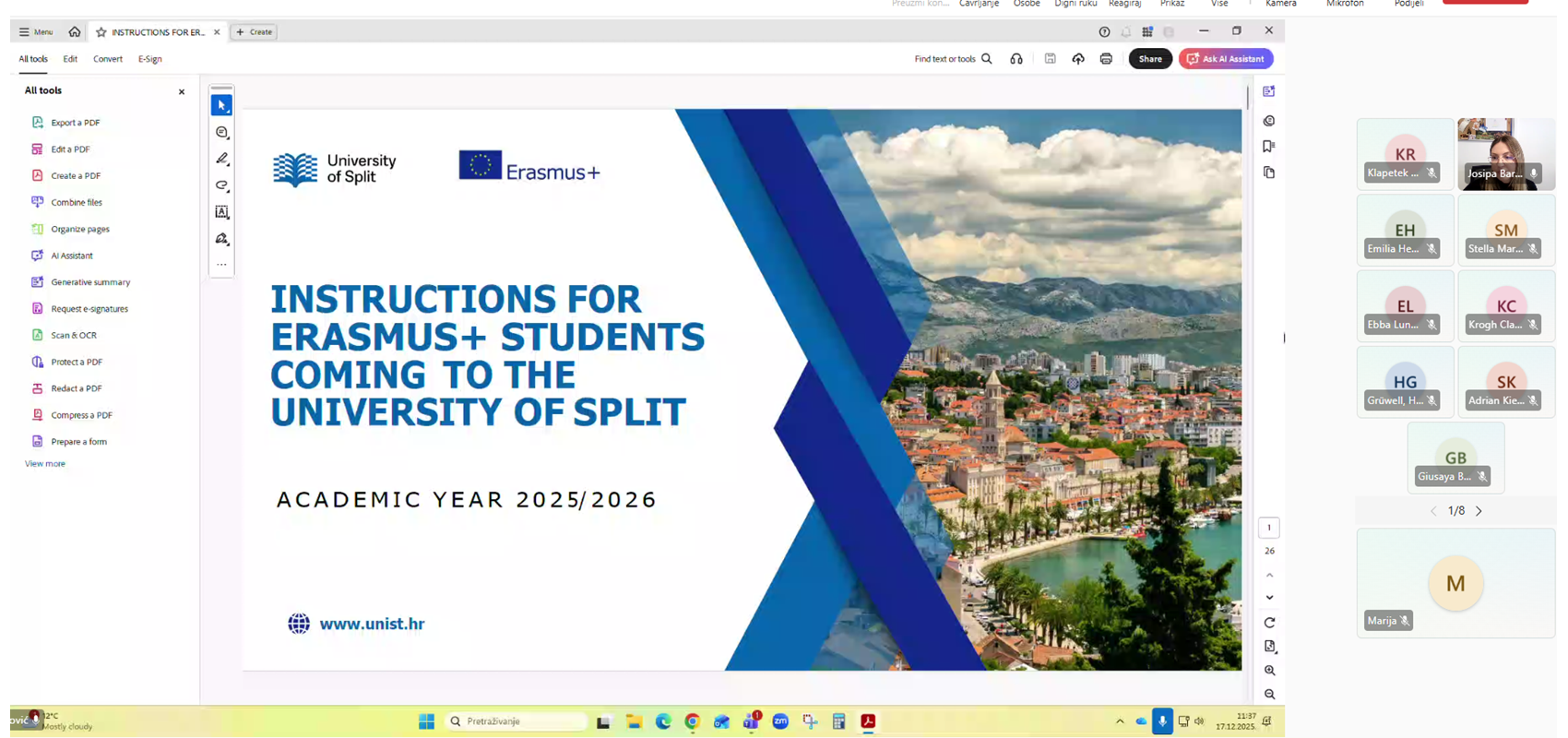
Task: Go to previous page with up chevron
Action: click(1269, 575)
